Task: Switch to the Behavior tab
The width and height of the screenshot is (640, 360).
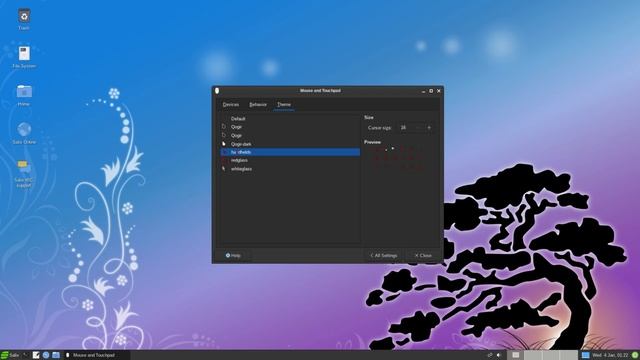Action: coord(258,104)
